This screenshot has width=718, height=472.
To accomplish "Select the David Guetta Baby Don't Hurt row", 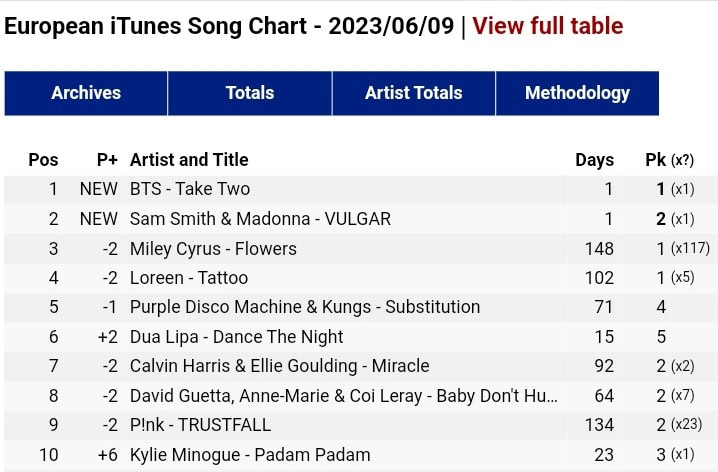I will [x=344, y=396].
